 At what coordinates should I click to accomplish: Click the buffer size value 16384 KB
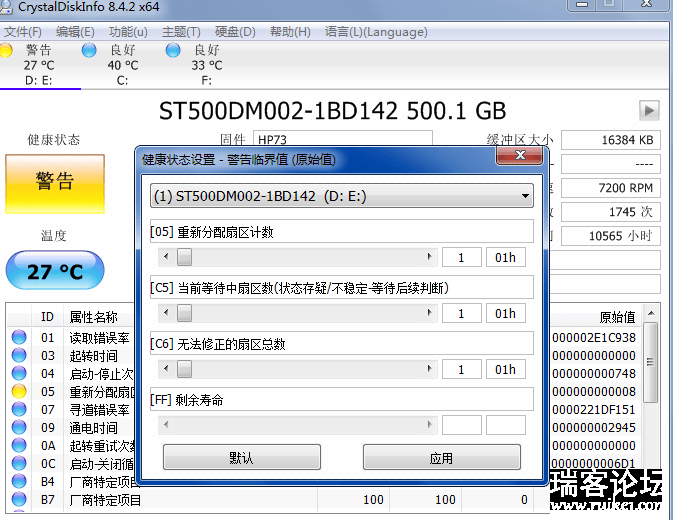click(610, 140)
